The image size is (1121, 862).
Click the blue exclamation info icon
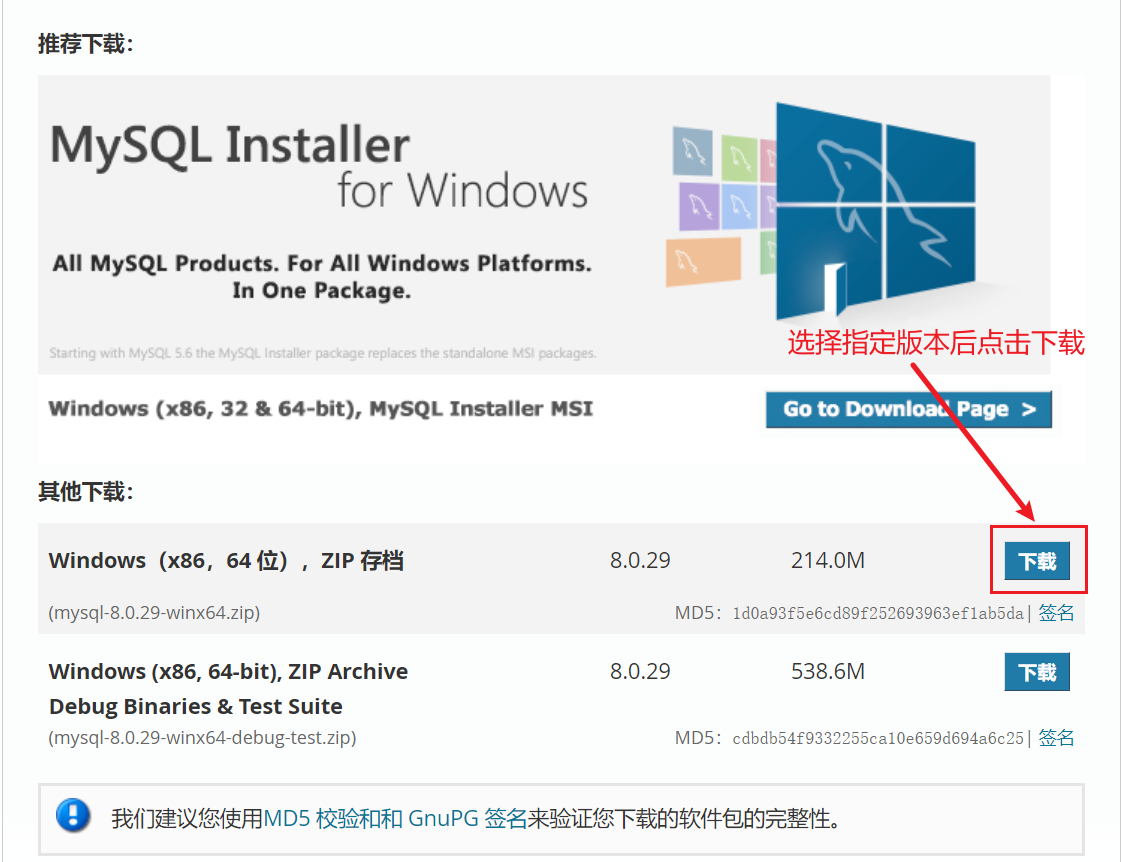73,816
